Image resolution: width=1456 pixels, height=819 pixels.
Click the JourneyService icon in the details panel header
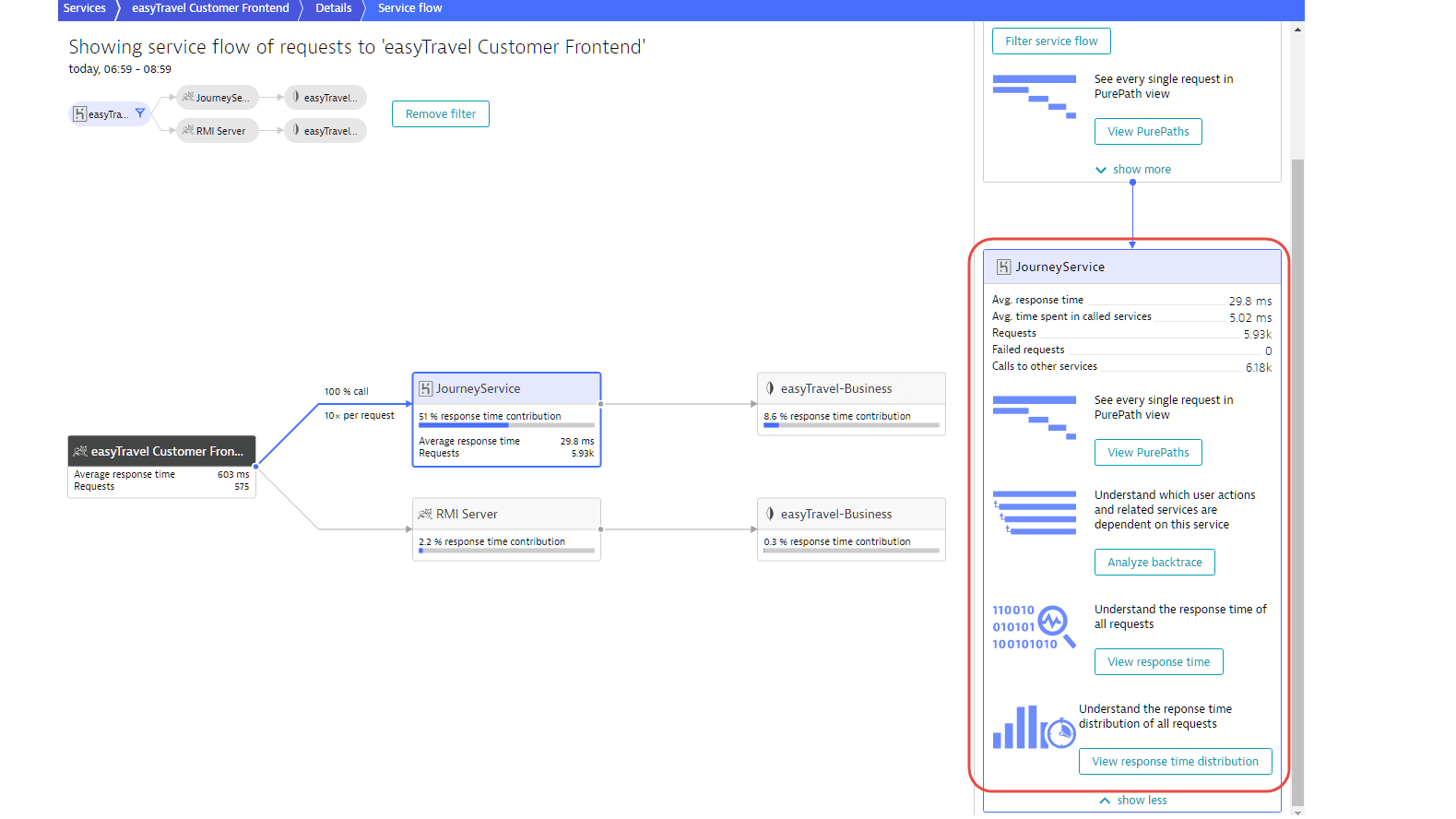point(1003,267)
